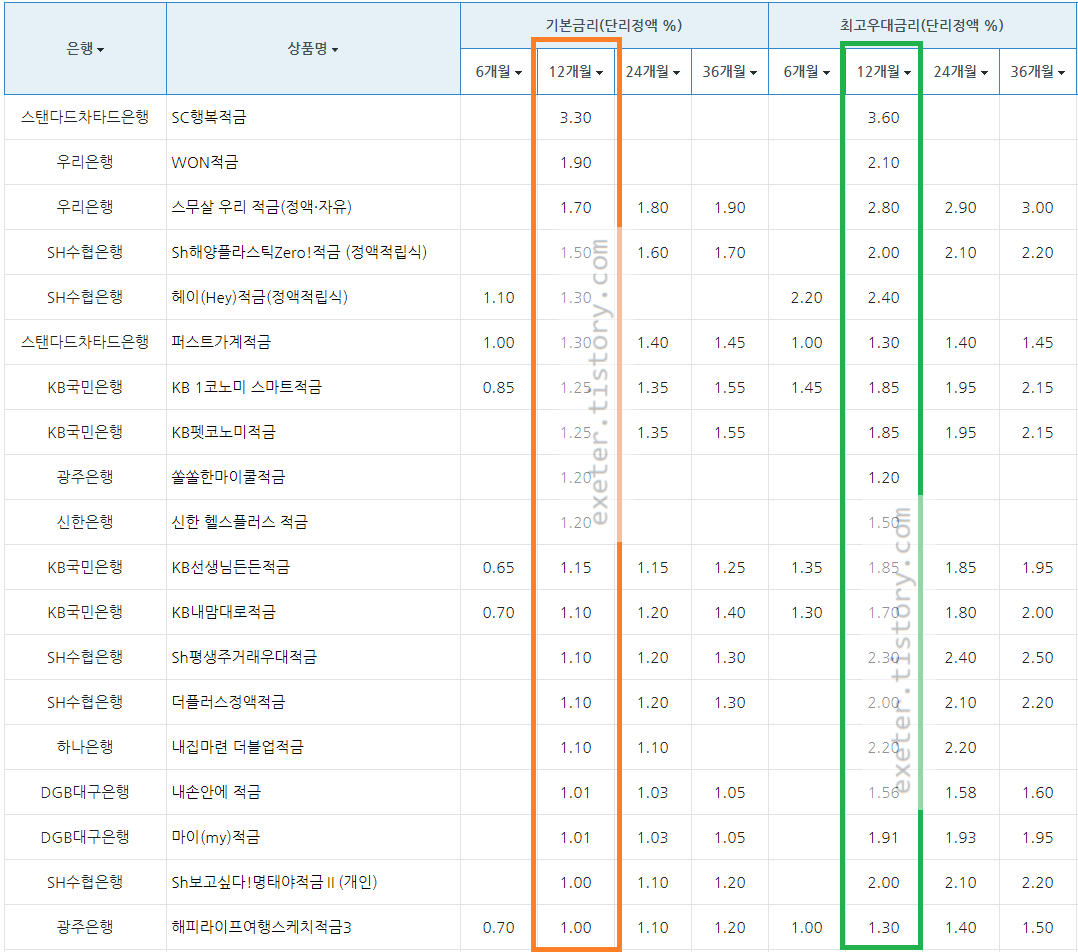Image resolution: width=1078 pixels, height=952 pixels.
Task: Select the KB내맘대로적금 product name
Action: click(x=223, y=612)
